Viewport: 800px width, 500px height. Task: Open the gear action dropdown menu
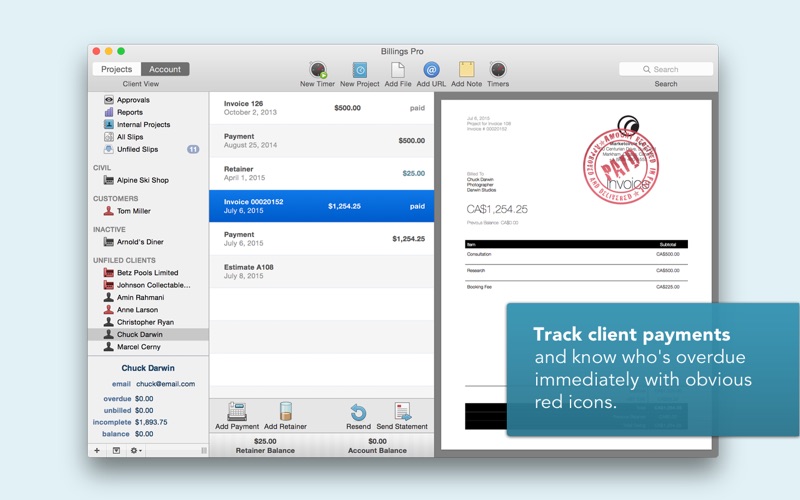coord(136,451)
